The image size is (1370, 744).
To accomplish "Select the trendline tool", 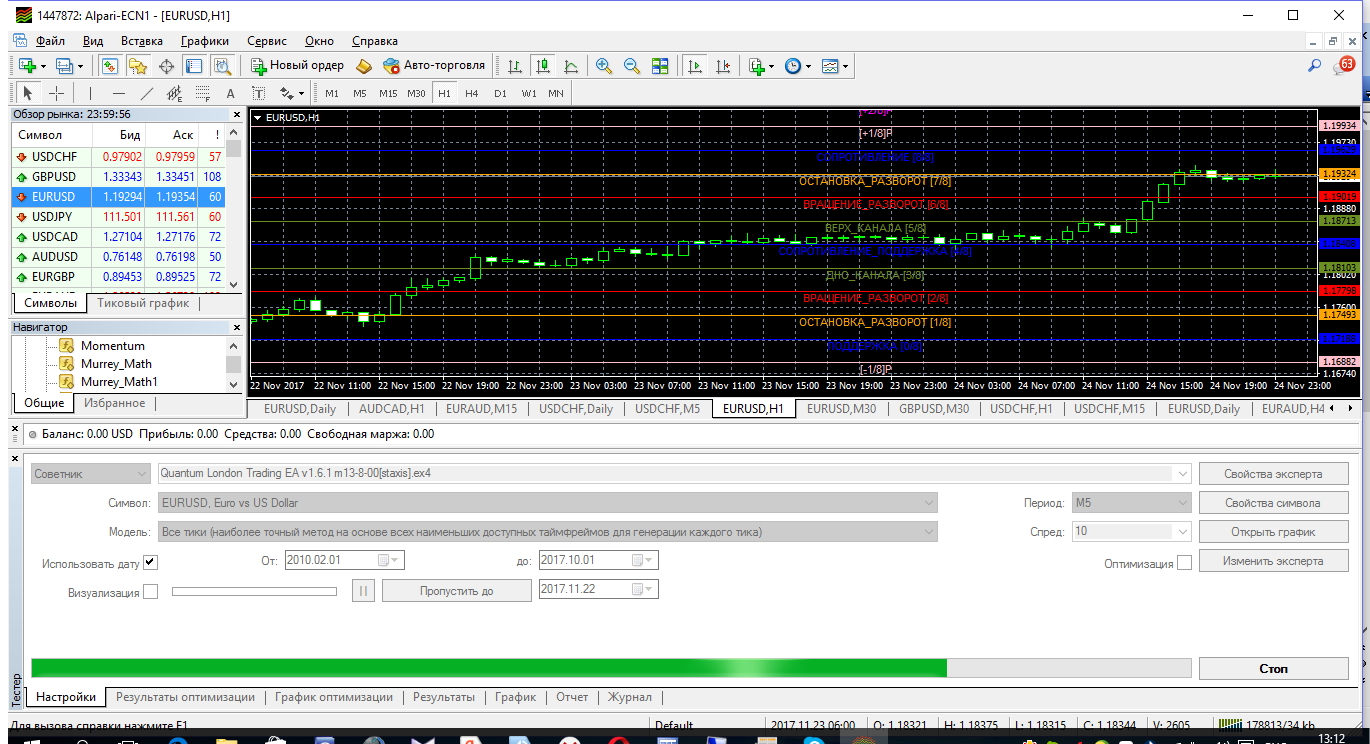I will pos(147,93).
